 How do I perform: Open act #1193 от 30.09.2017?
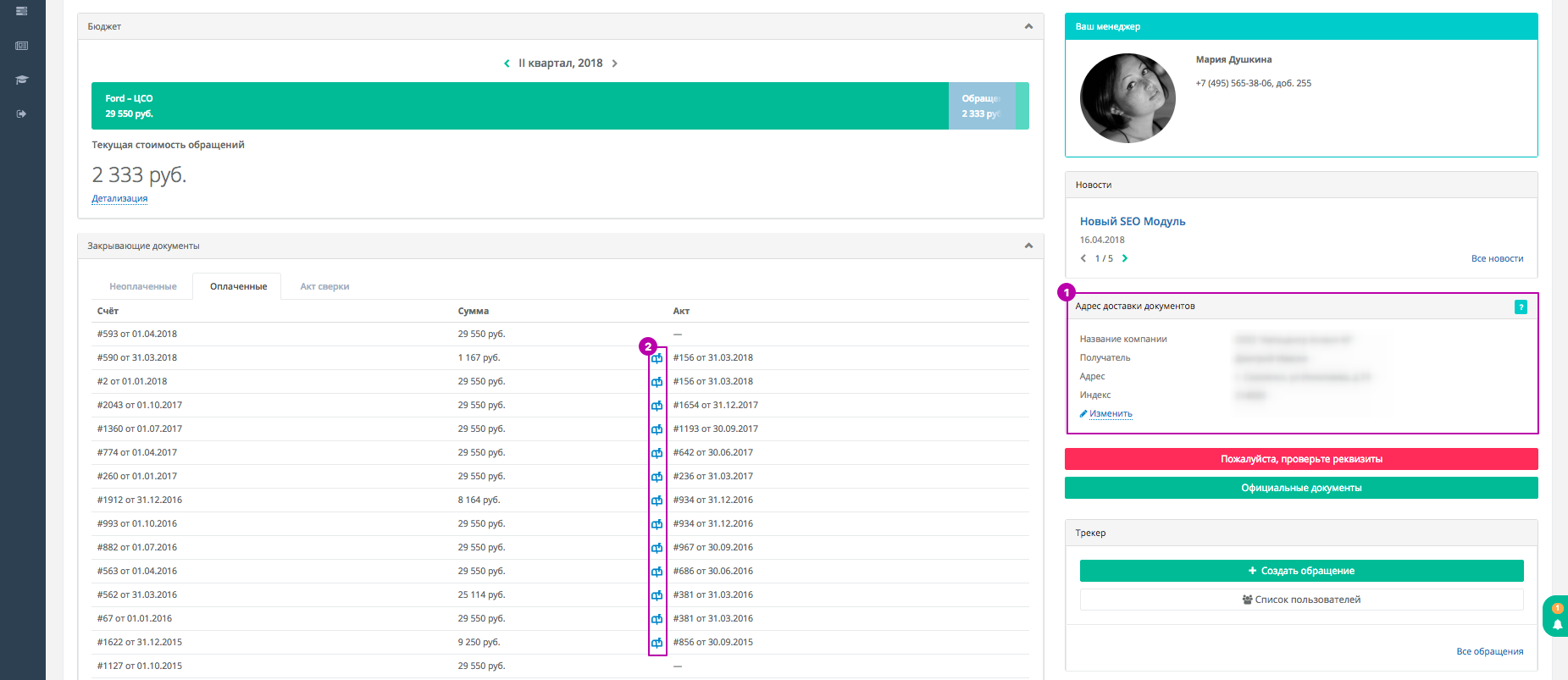[716, 428]
